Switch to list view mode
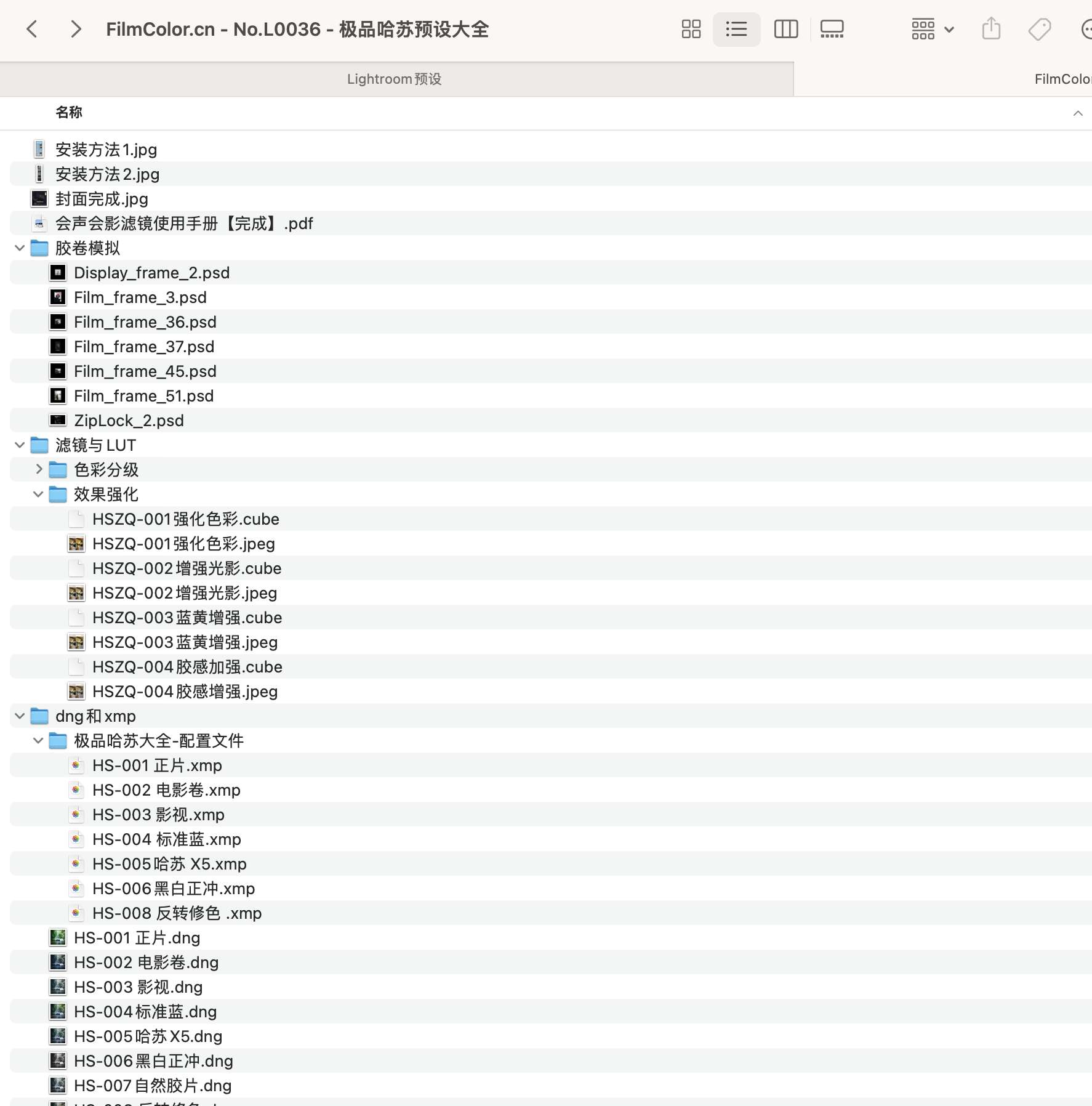The width and height of the screenshot is (1092, 1106). (x=736, y=29)
